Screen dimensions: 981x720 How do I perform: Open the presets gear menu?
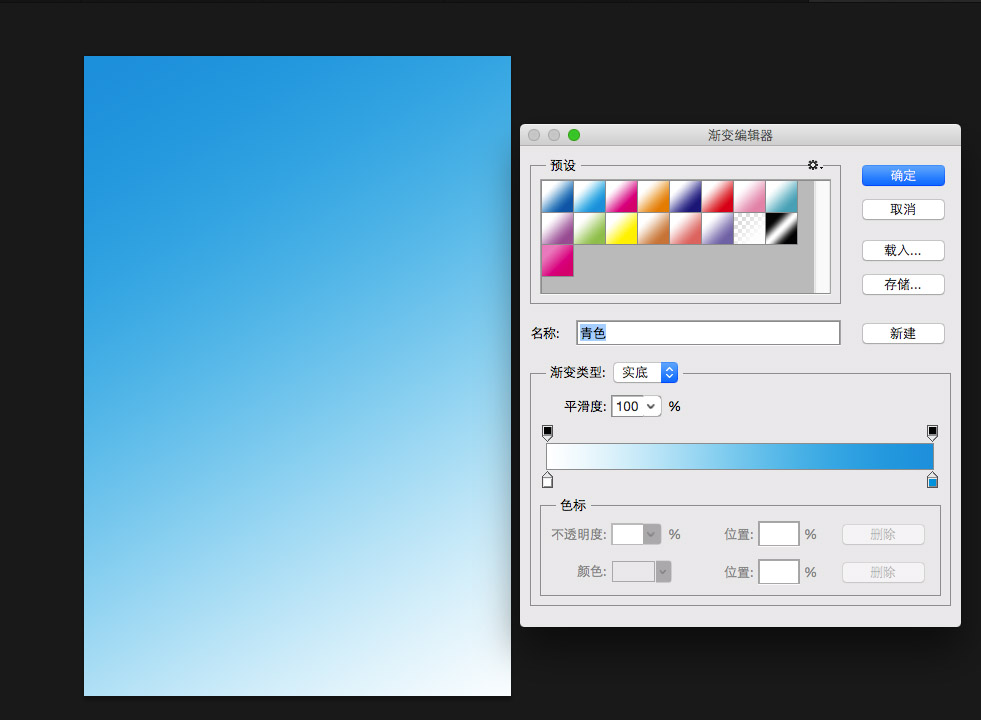tap(815, 165)
